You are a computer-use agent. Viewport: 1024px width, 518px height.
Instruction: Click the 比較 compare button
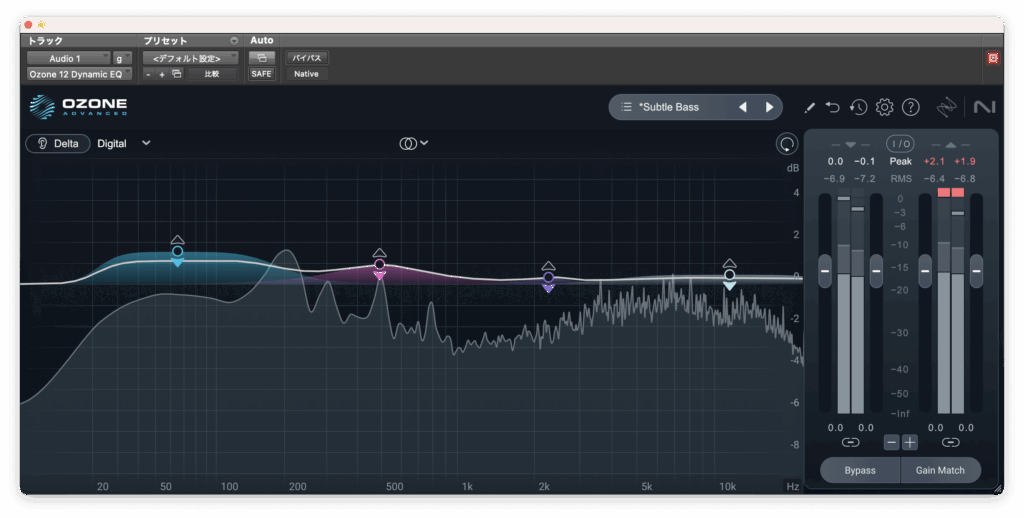point(212,74)
